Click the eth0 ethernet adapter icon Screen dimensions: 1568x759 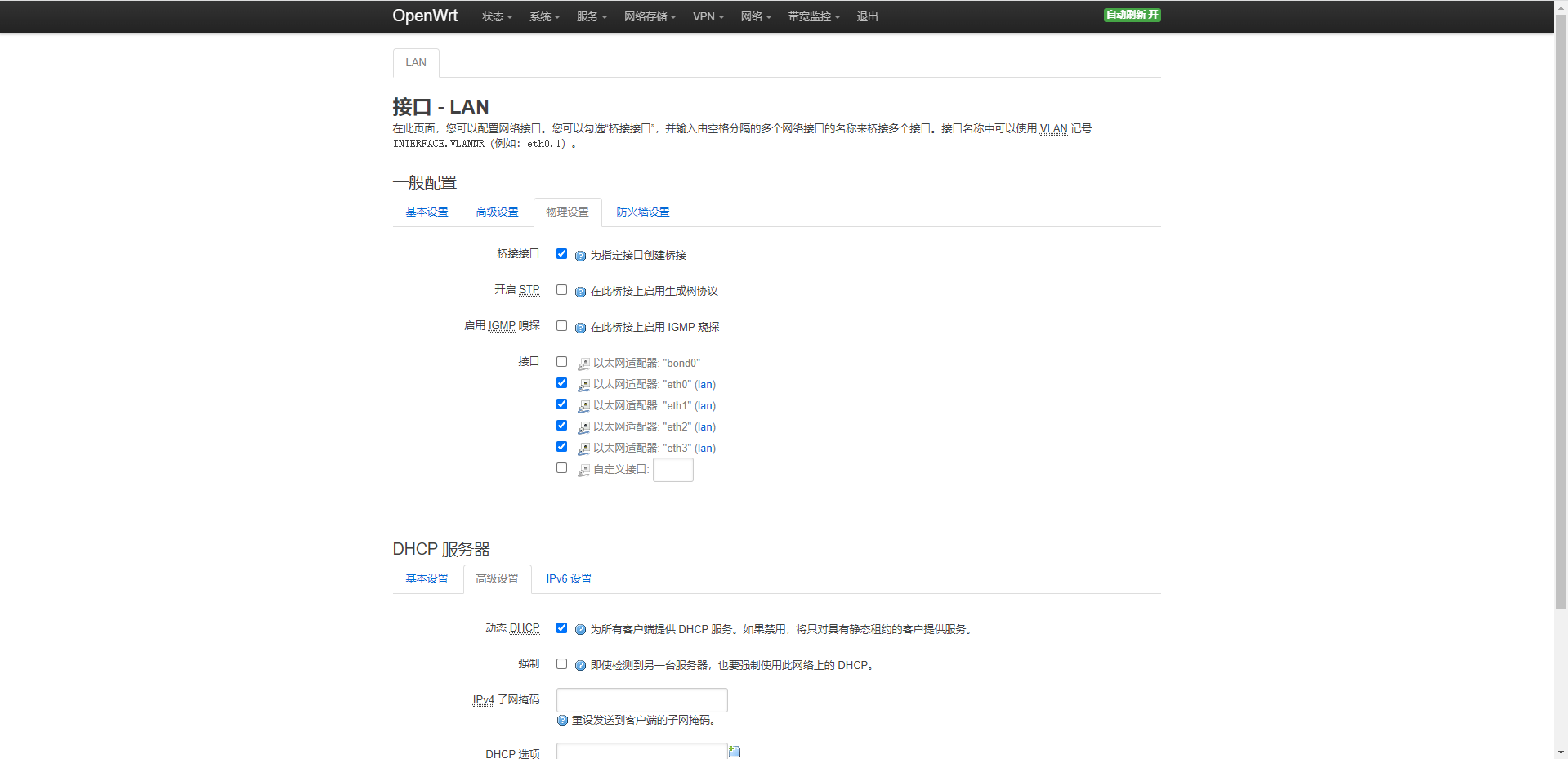click(x=583, y=385)
